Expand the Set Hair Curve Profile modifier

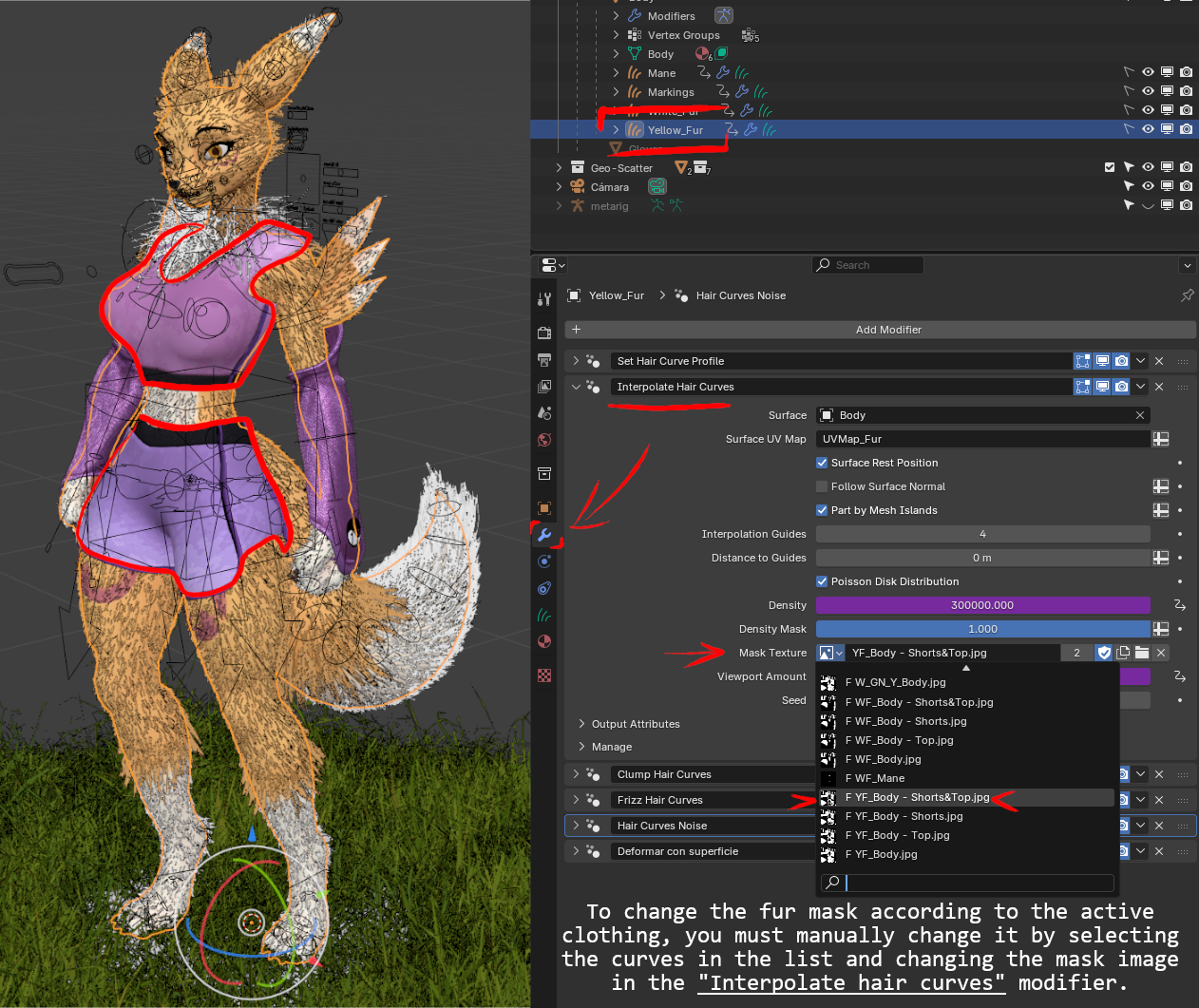[576, 361]
